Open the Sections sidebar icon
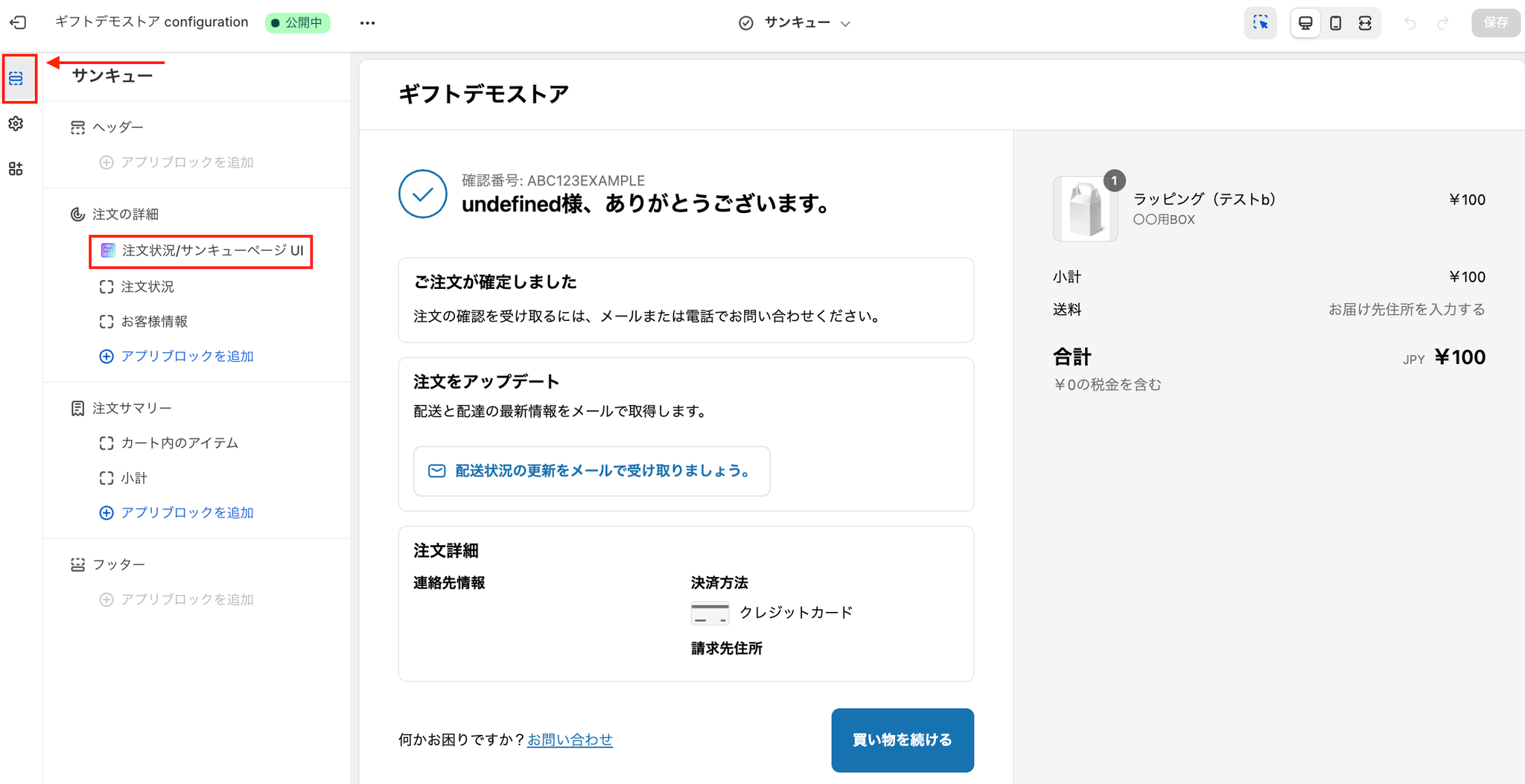This screenshot has width=1525, height=784. 16,78
